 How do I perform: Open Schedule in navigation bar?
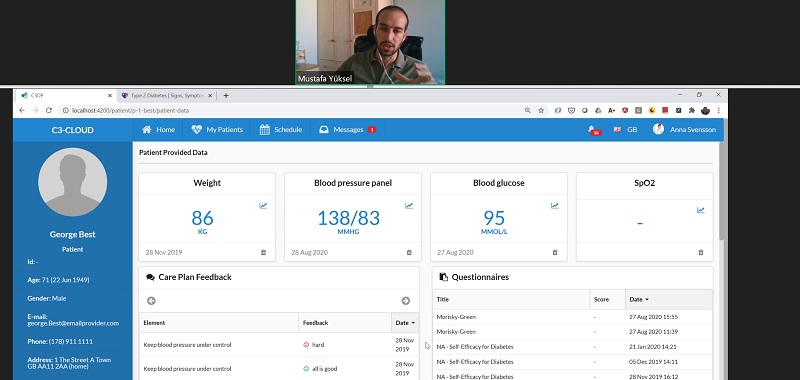[x=281, y=130]
